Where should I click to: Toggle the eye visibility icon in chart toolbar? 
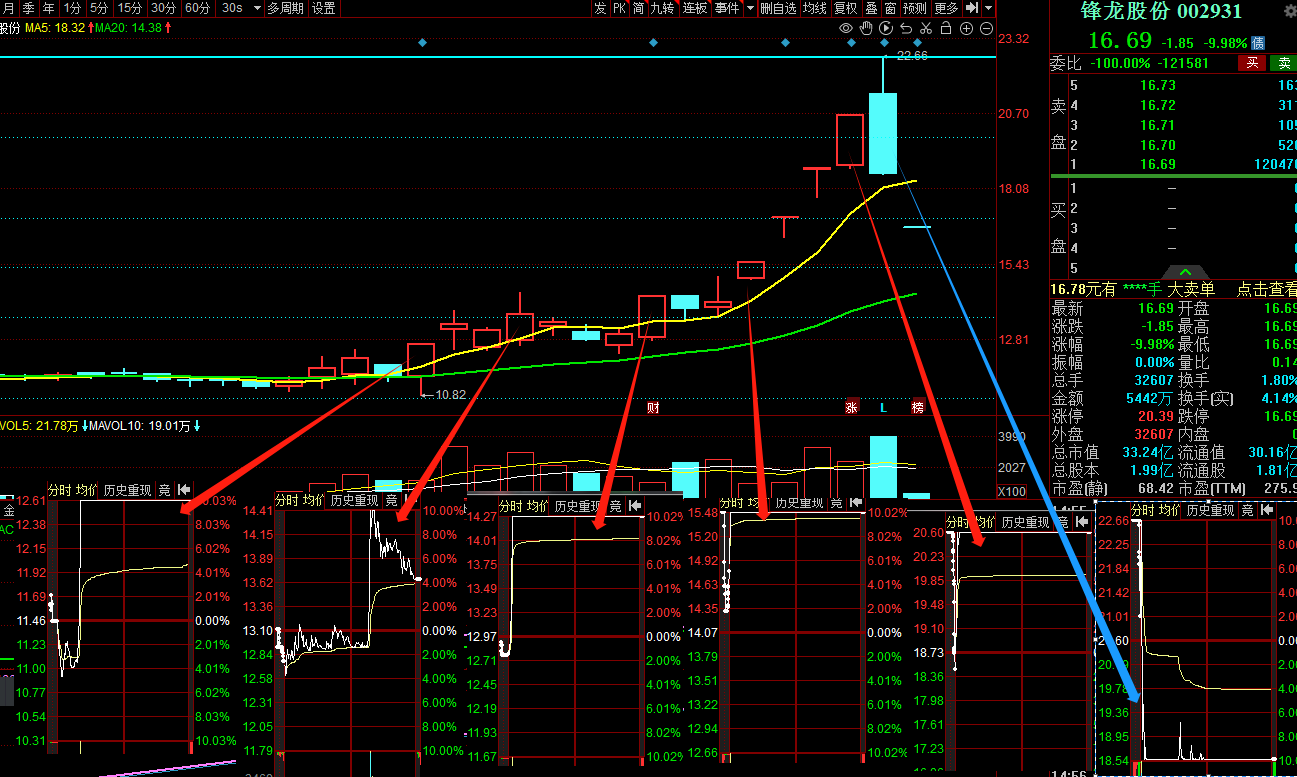[x=846, y=28]
